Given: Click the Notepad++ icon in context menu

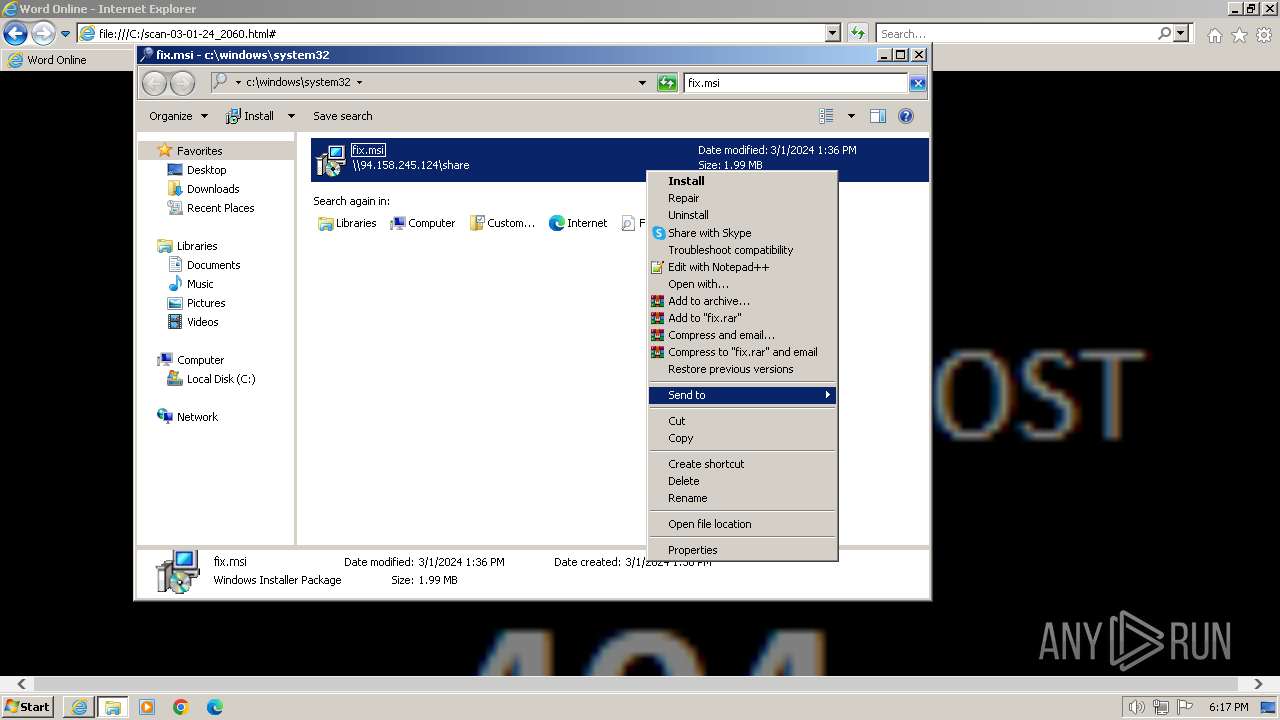Looking at the screenshot, I should (657, 267).
